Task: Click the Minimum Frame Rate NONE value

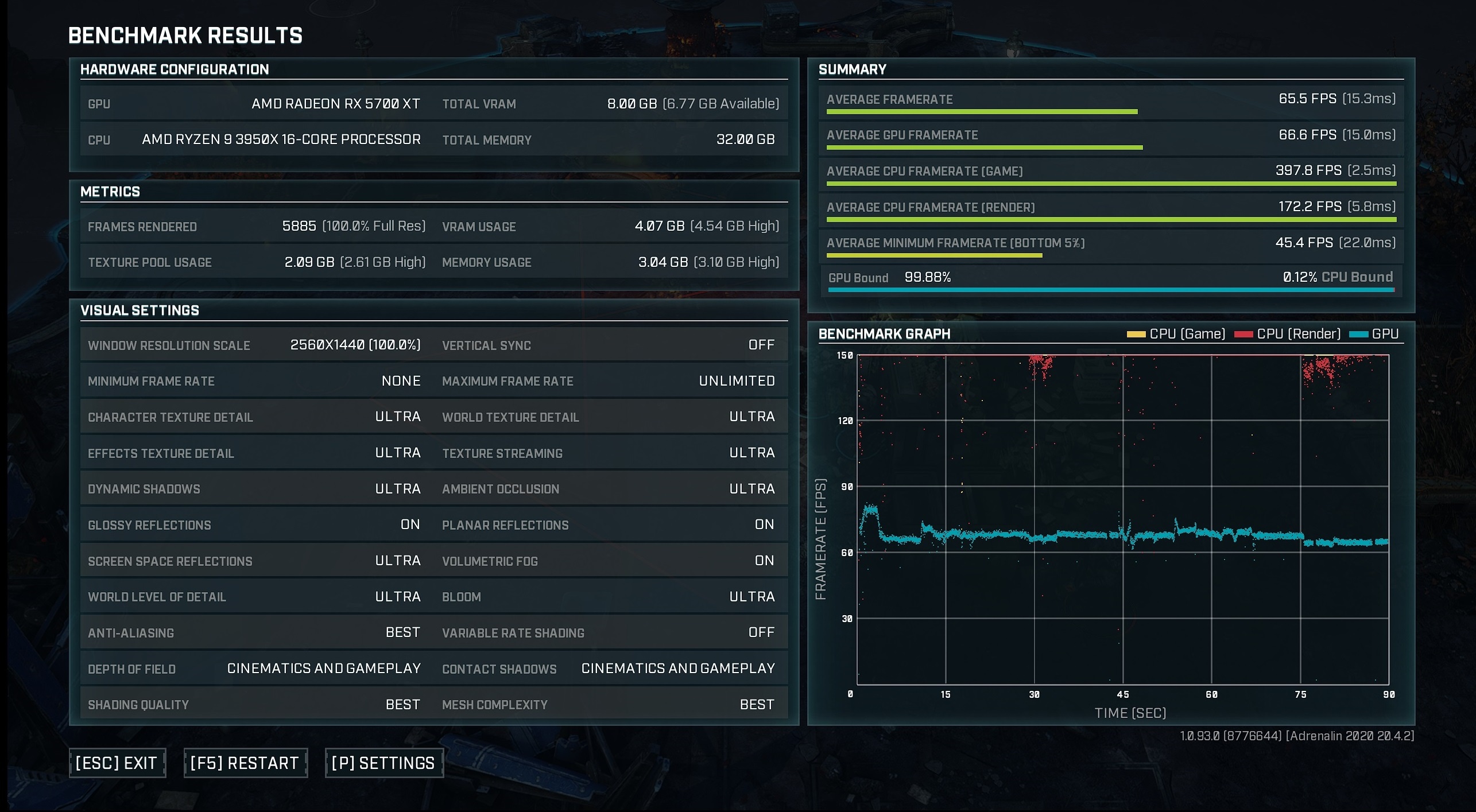Action: coord(401,381)
